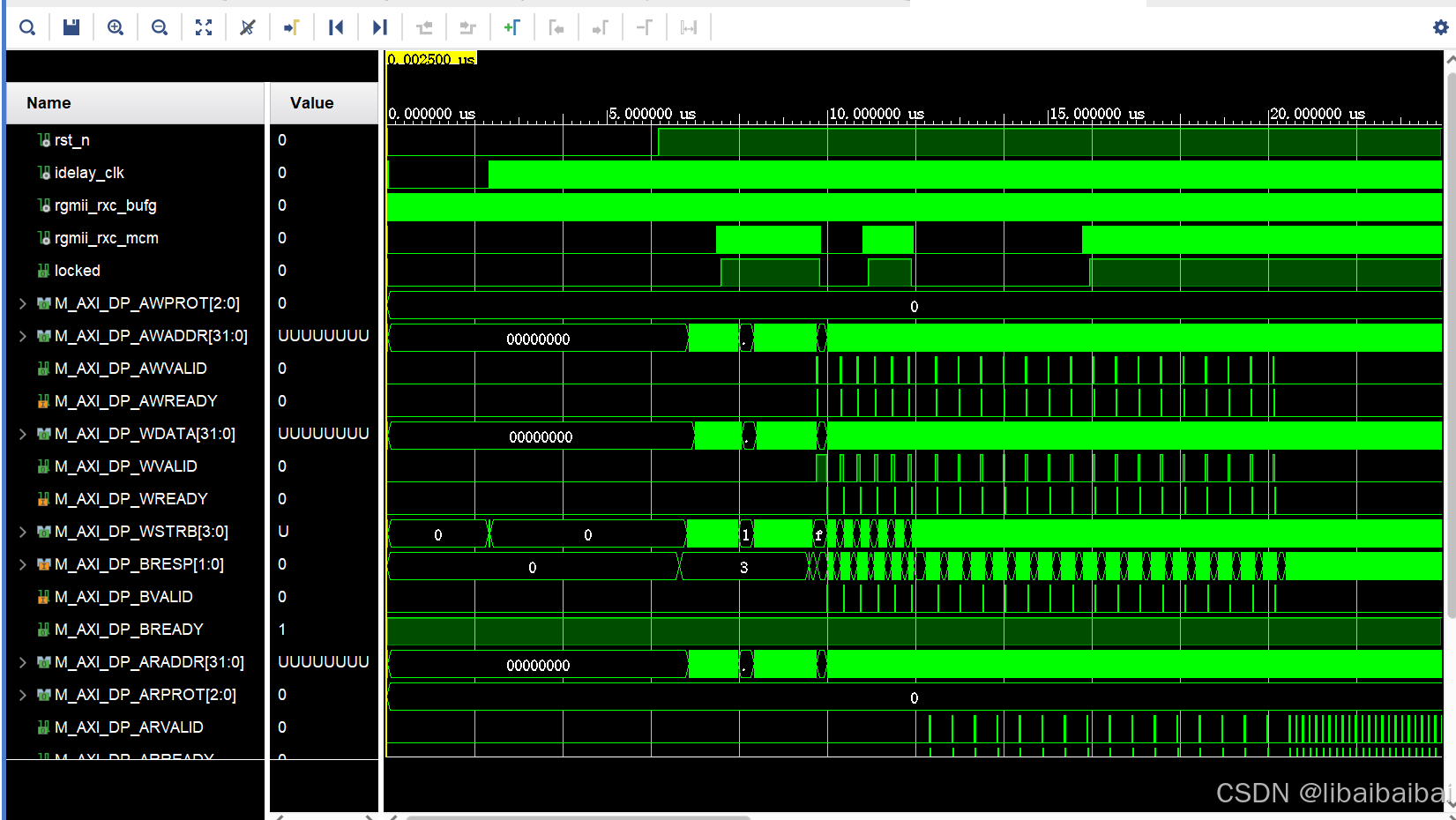Screen dimensions: 1456x820
Task: Expand M_AXI_DP_ARPROT[2:0] bus
Action: coord(23,695)
